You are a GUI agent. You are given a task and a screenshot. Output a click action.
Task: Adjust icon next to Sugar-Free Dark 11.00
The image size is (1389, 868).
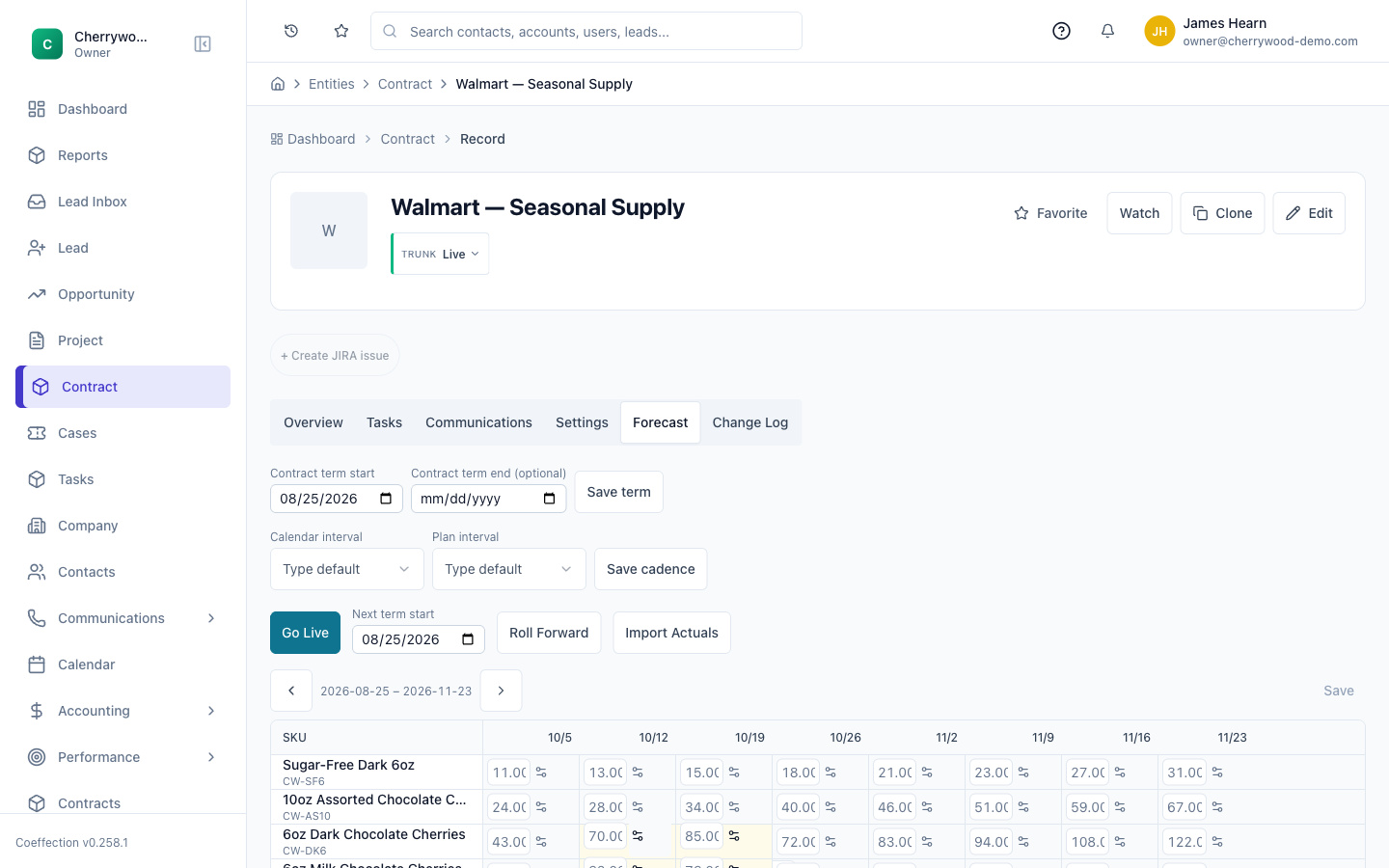(542, 773)
